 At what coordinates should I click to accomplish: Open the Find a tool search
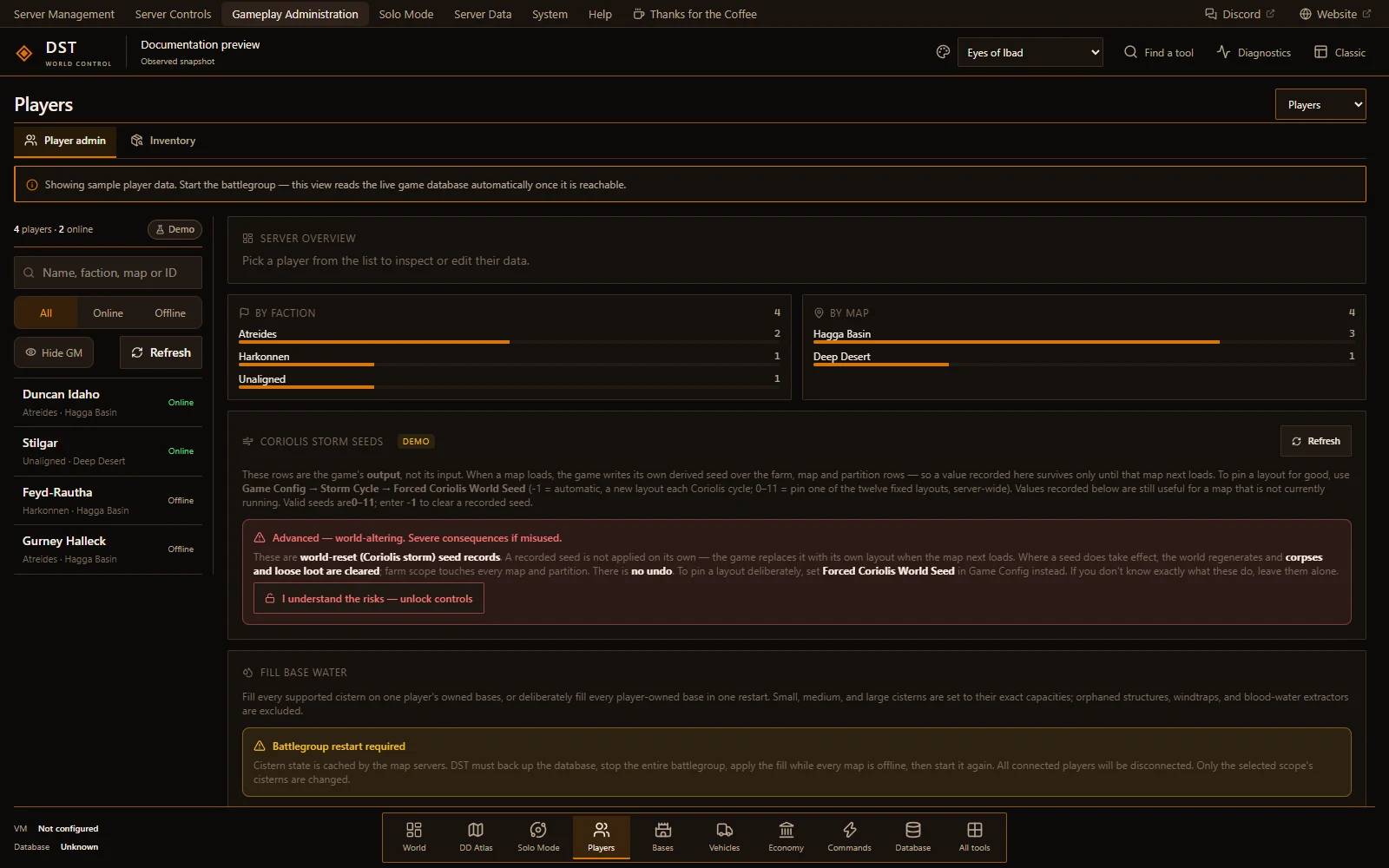(x=1159, y=52)
